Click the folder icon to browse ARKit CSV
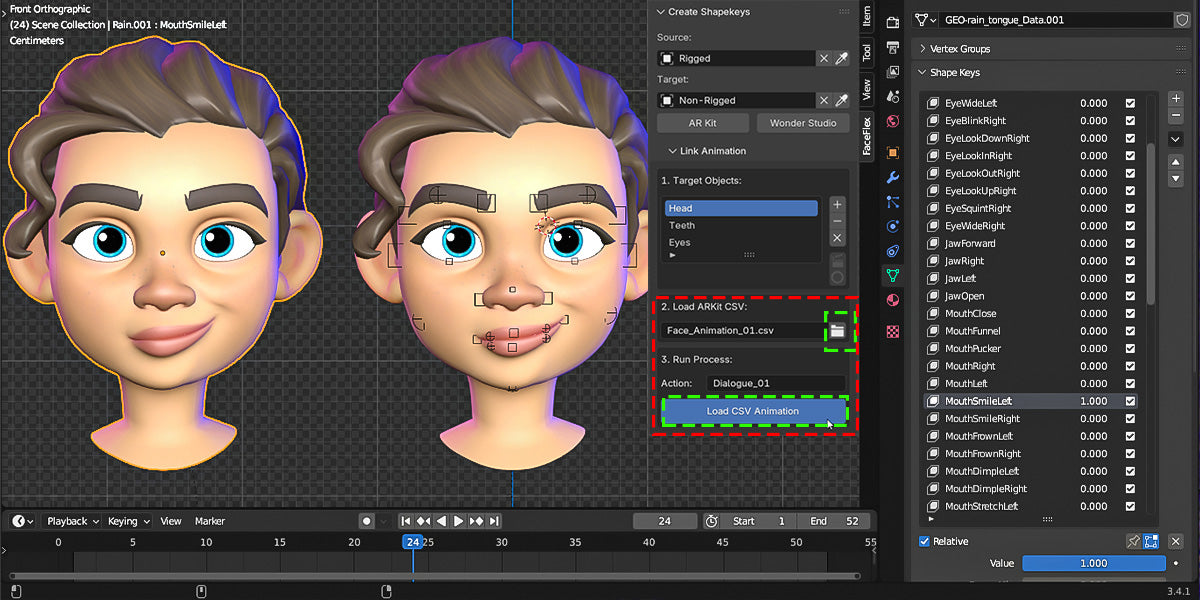The width and height of the screenshot is (1200, 600). (x=838, y=330)
